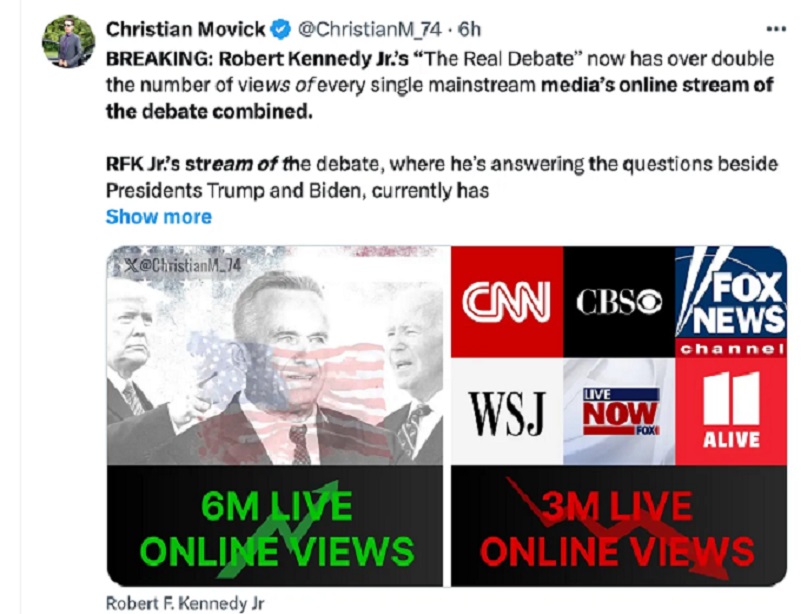807x614 pixels.
Task: Click the red downward arrow graphic
Action: click(618, 528)
